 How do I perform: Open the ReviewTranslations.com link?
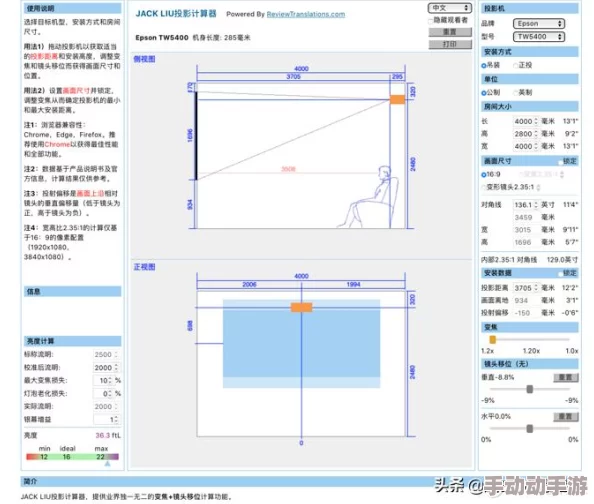point(306,14)
